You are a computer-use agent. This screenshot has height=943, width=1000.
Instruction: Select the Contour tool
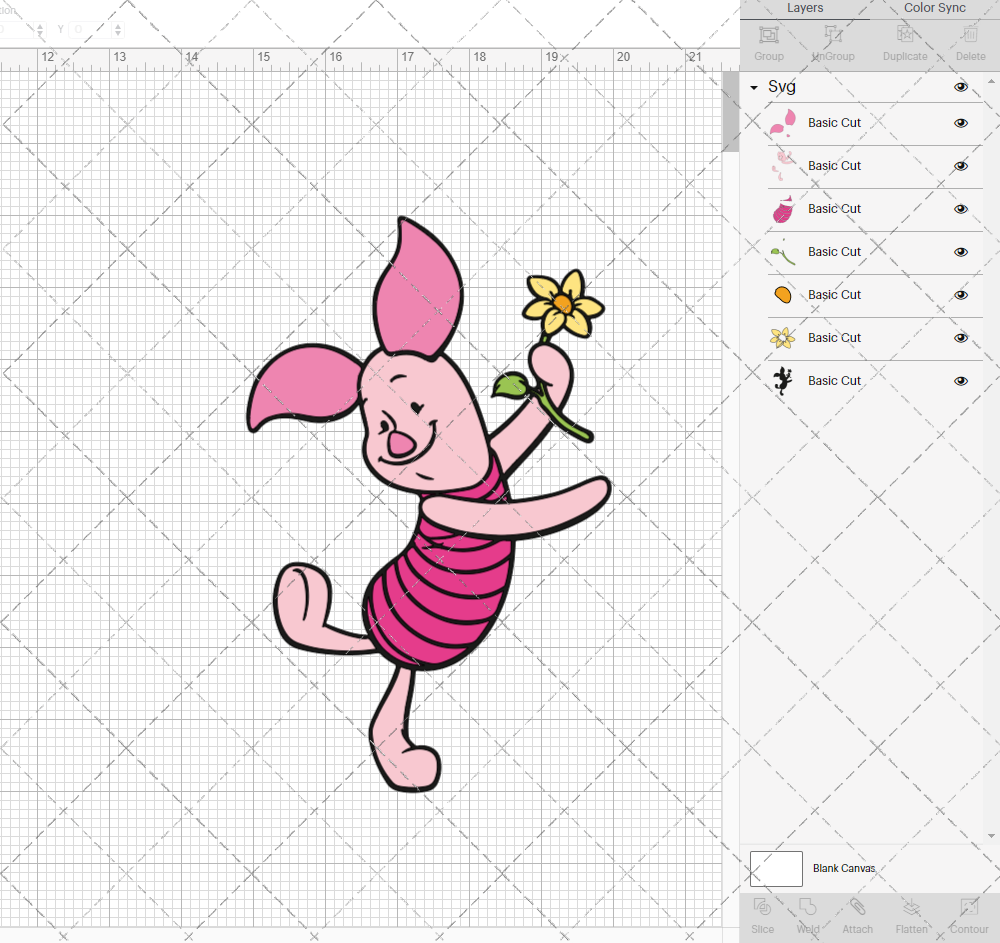coord(969,907)
